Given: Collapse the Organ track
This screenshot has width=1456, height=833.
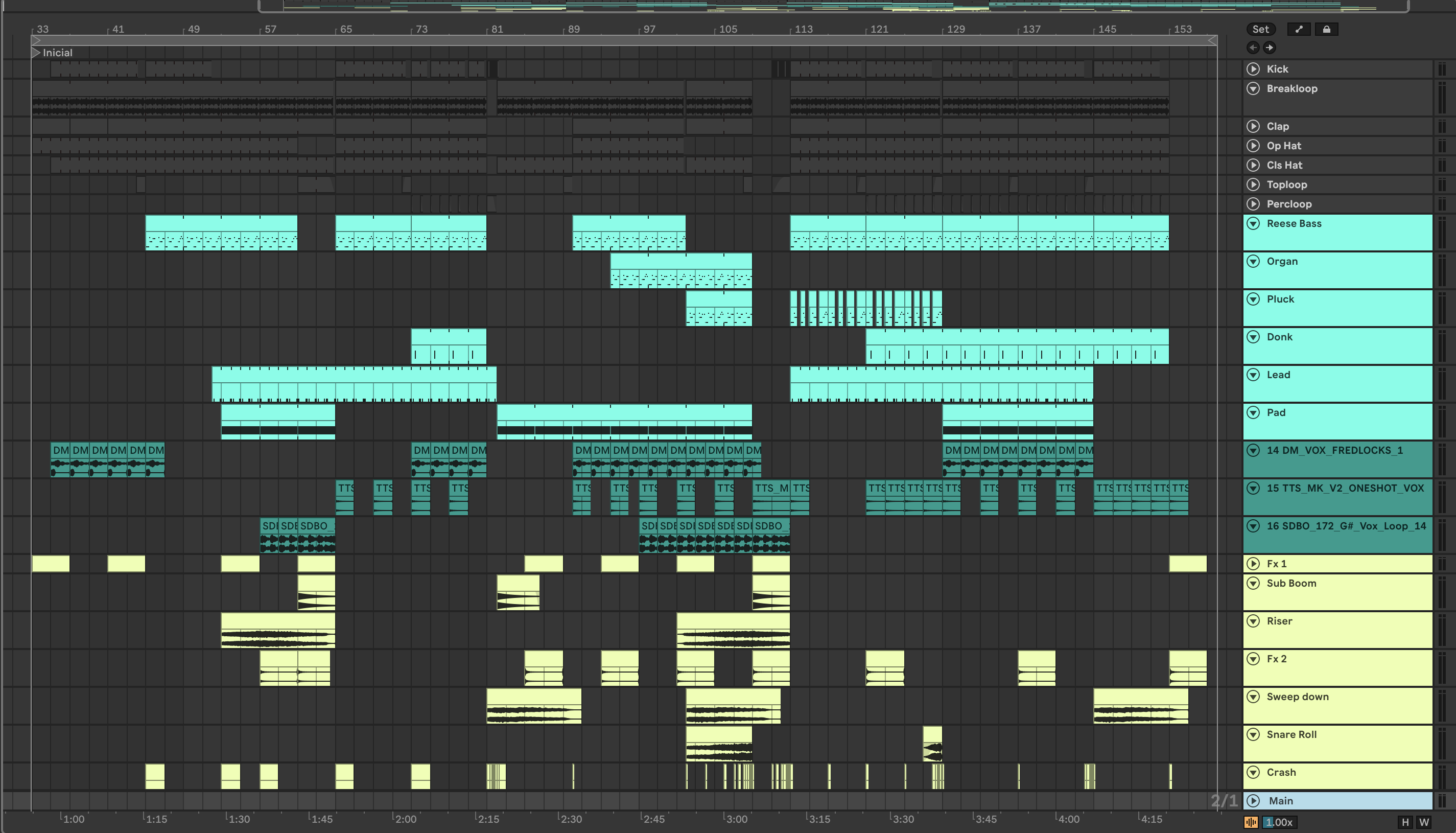Looking at the screenshot, I should (x=1253, y=261).
